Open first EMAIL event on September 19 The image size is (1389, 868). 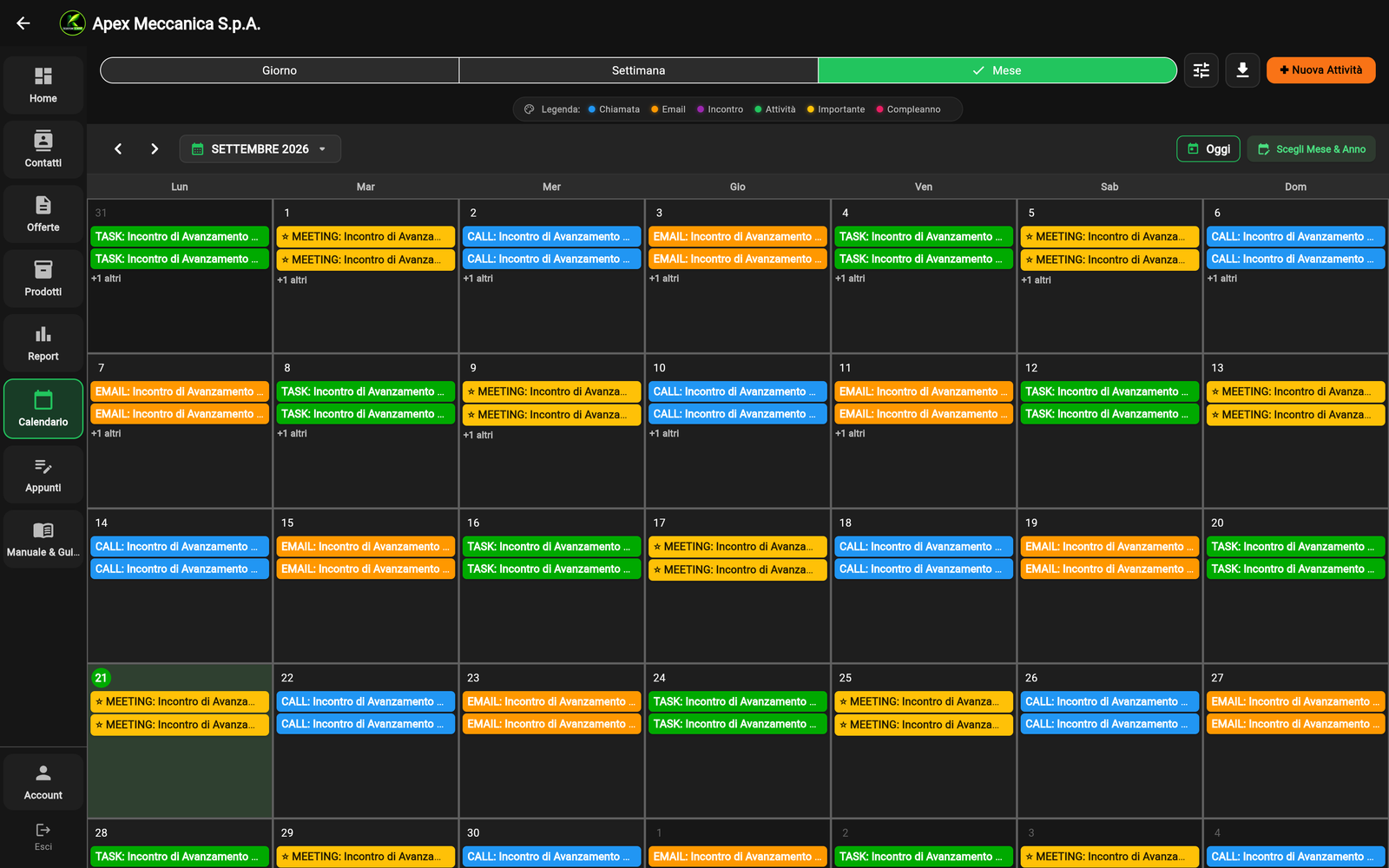pos(1109,547)
